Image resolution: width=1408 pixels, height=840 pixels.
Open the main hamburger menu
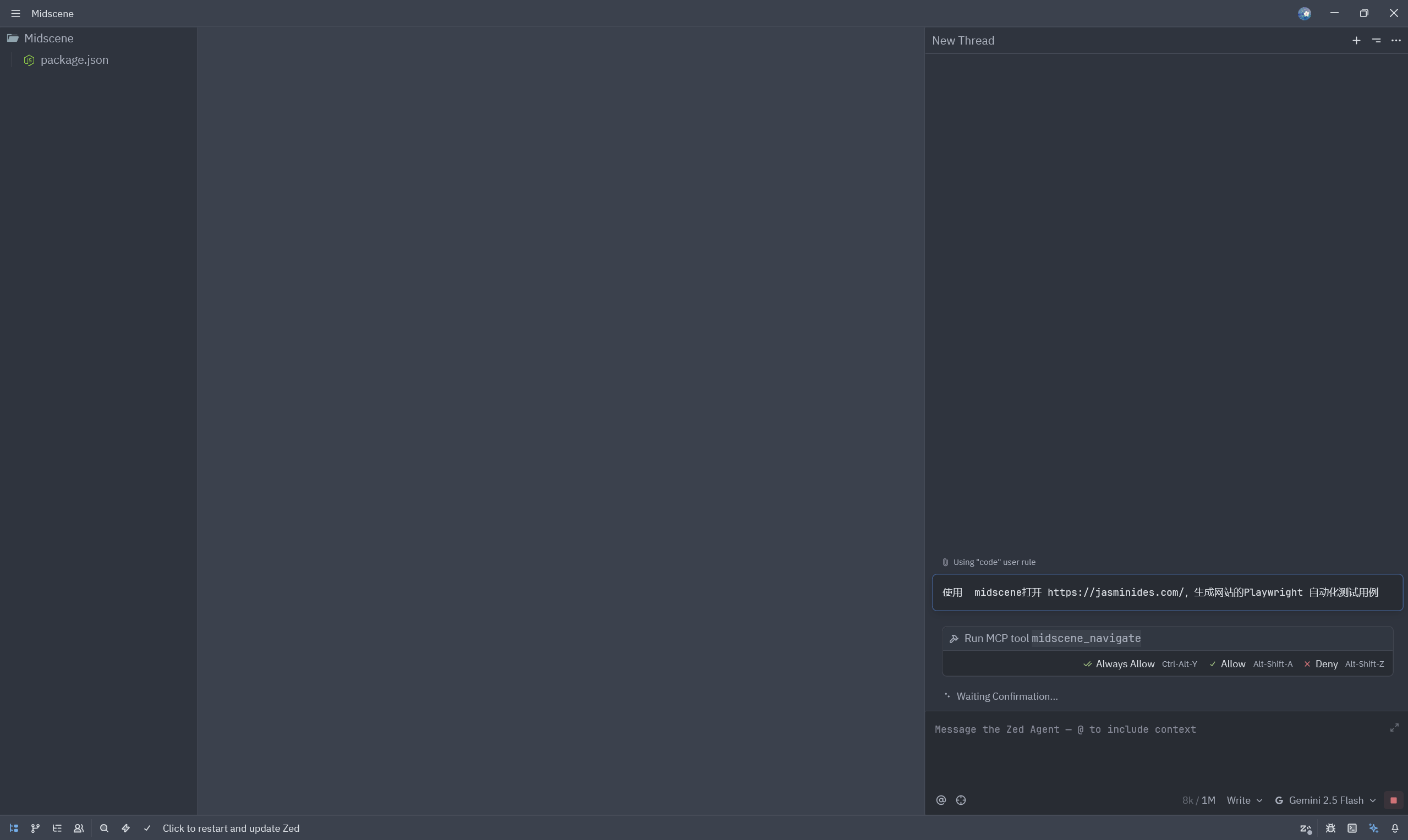[15, 13]
